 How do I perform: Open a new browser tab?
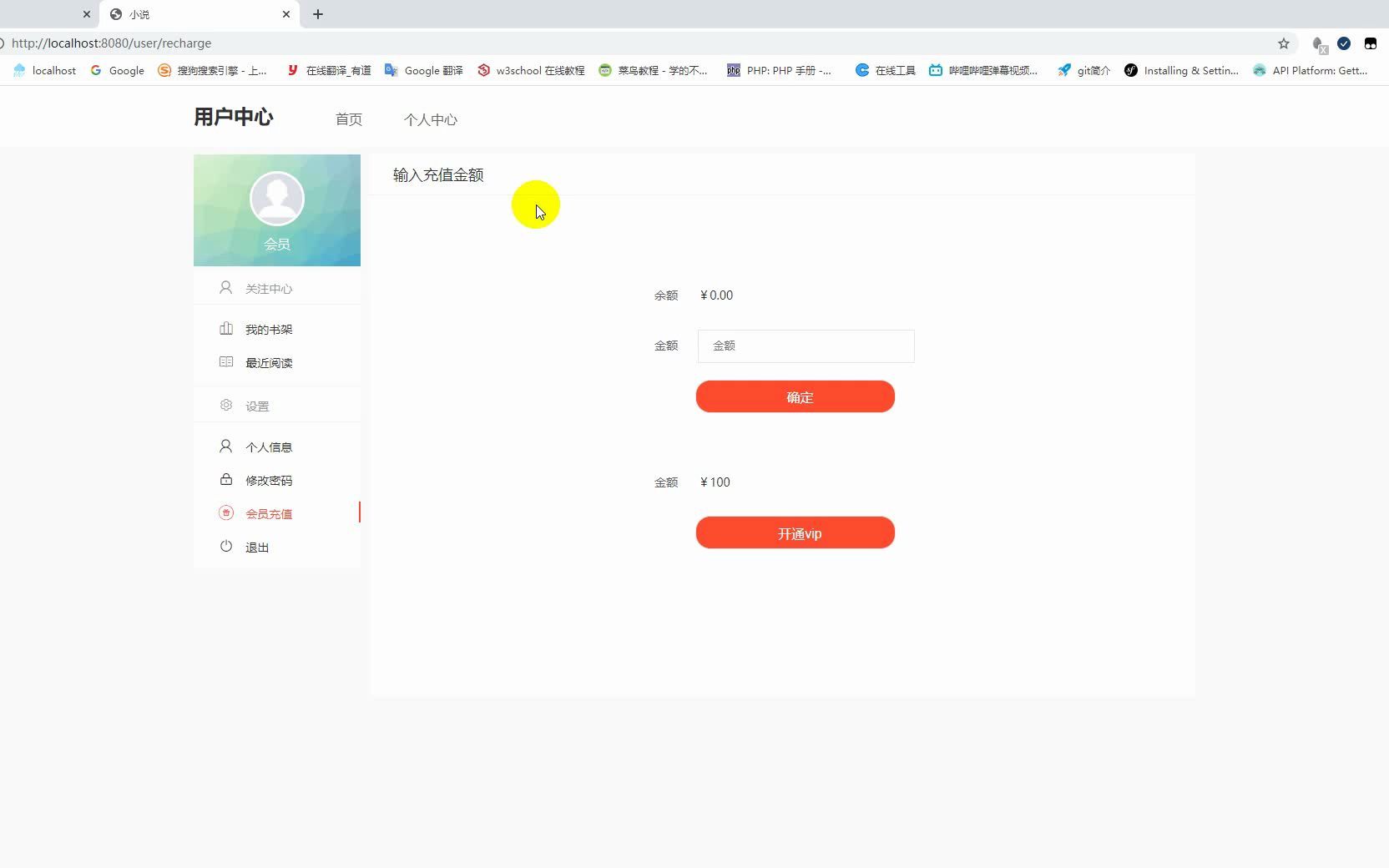point(318,14)
